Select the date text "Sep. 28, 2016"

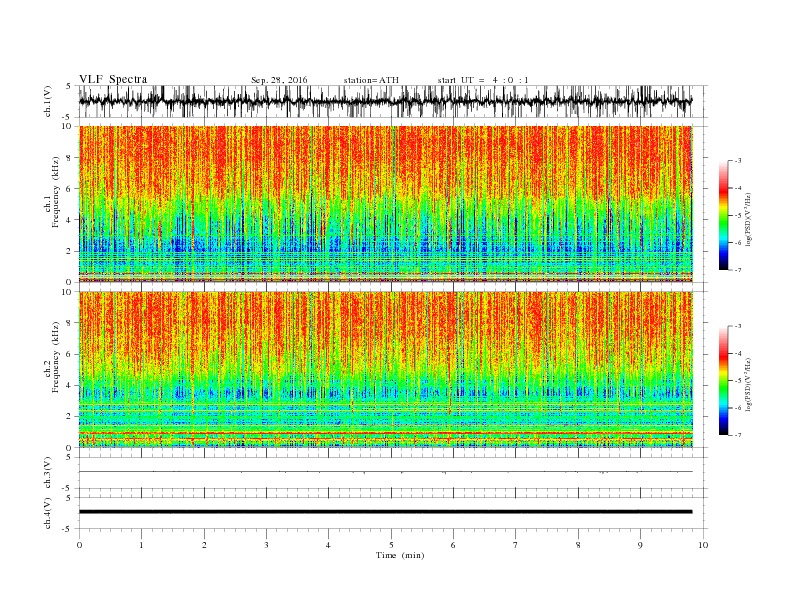click(279, 80)
